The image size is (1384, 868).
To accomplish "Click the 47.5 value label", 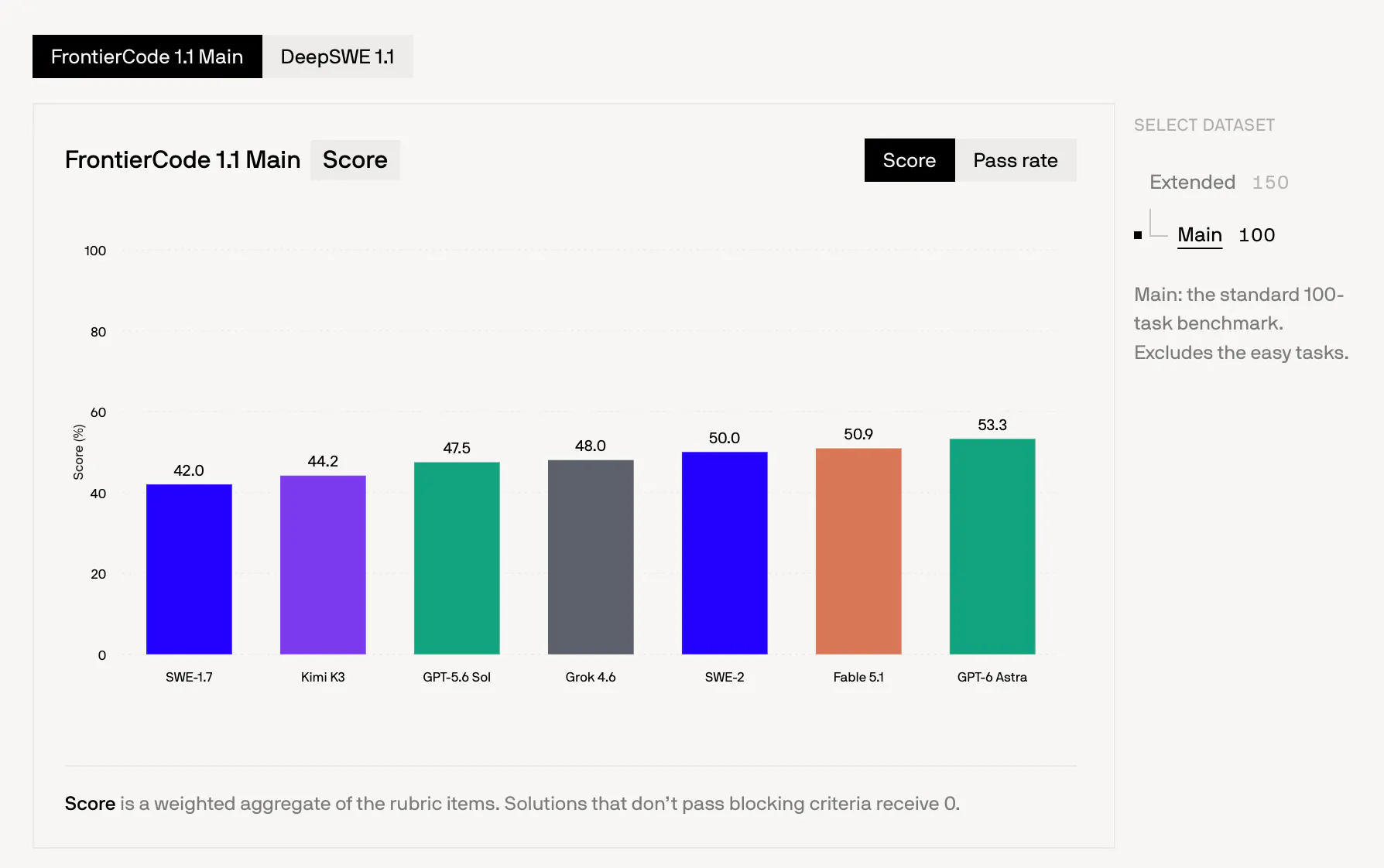I will [x=457, y=448].
